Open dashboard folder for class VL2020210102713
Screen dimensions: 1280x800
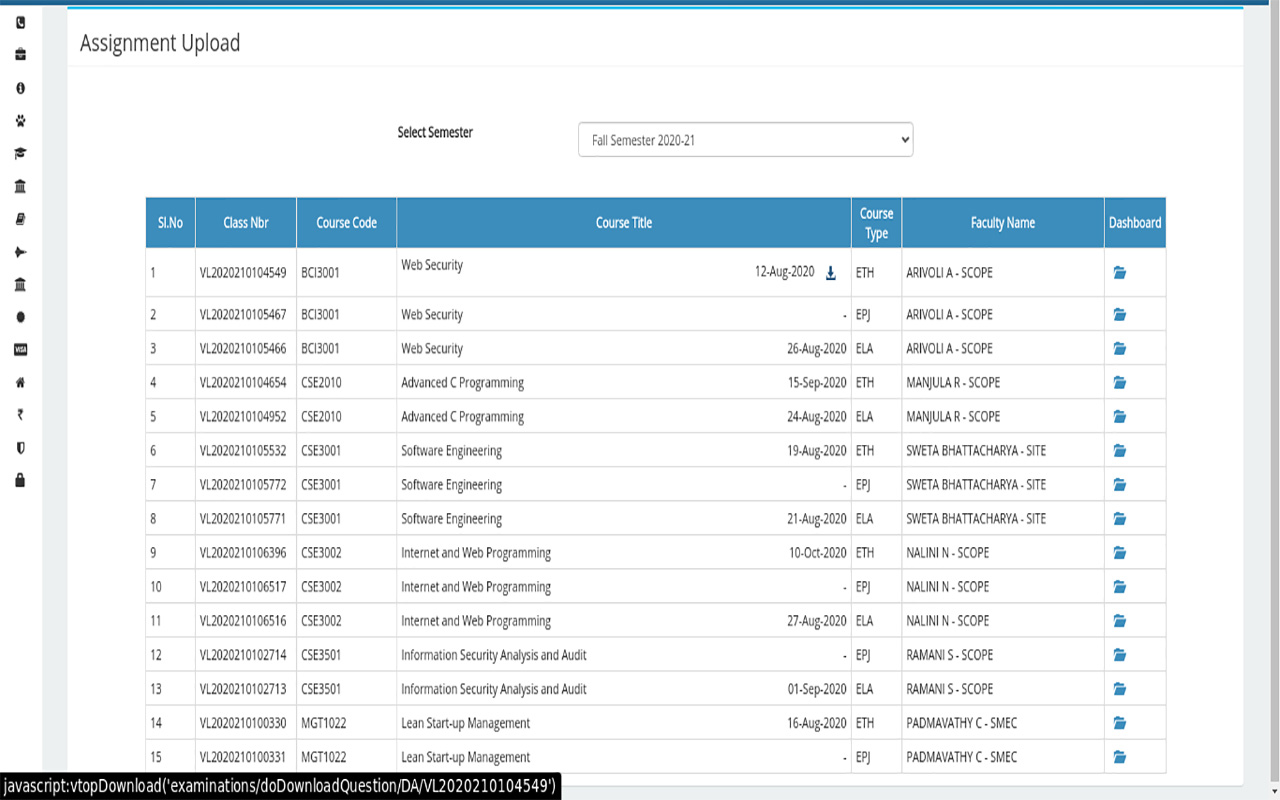(x=1120, y=688)
